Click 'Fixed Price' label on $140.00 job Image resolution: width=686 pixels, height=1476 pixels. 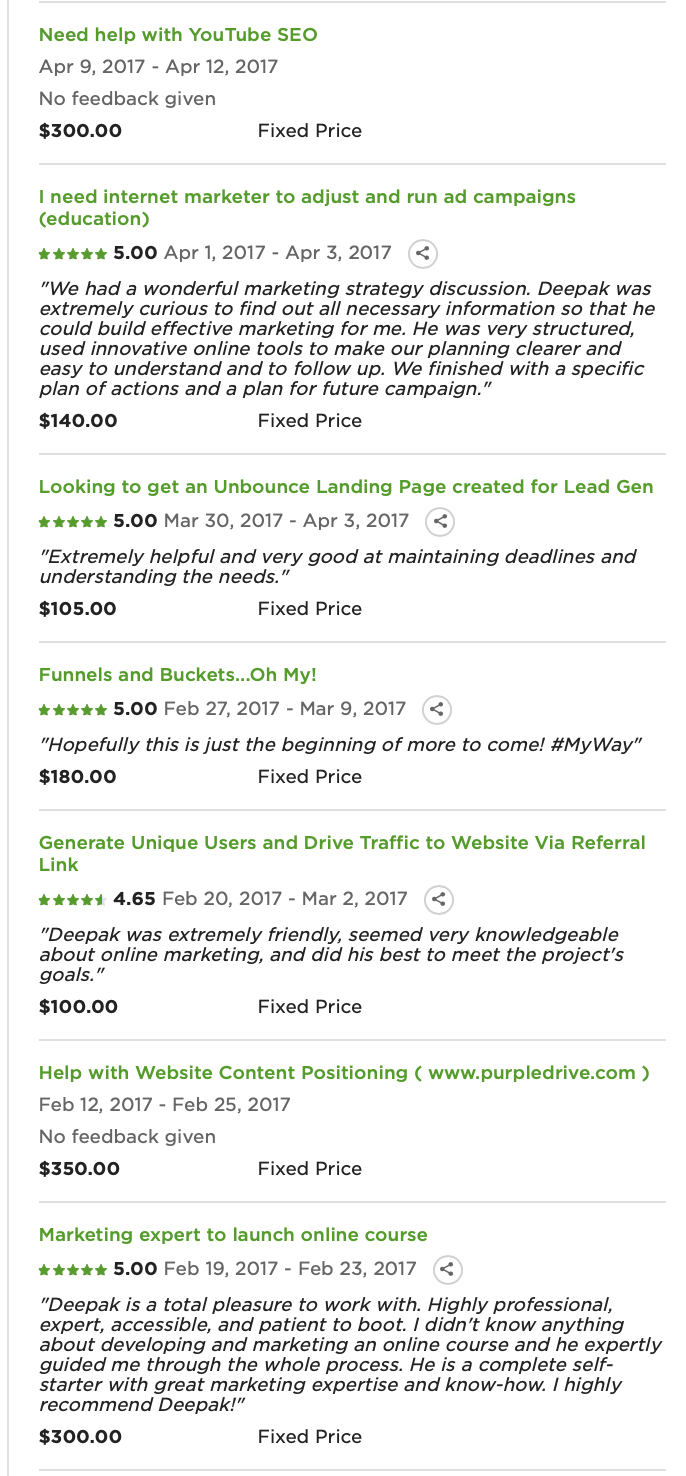tap(310, 421)
